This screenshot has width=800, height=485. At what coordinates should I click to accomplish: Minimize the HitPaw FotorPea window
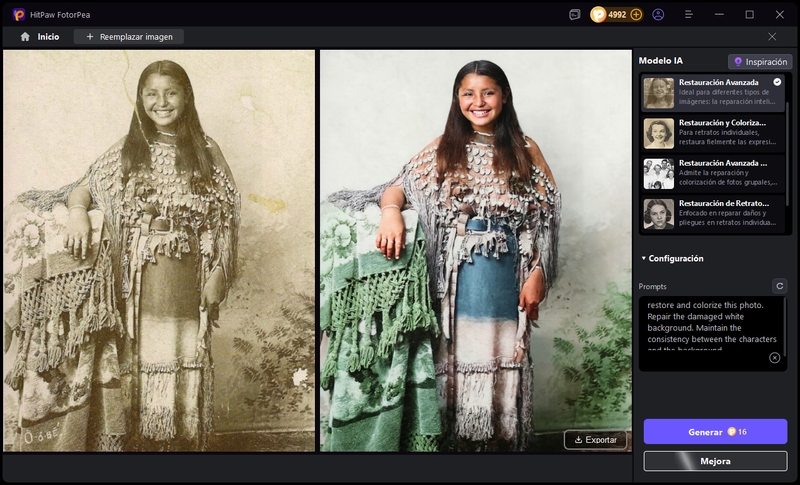(x=719, y=15)
